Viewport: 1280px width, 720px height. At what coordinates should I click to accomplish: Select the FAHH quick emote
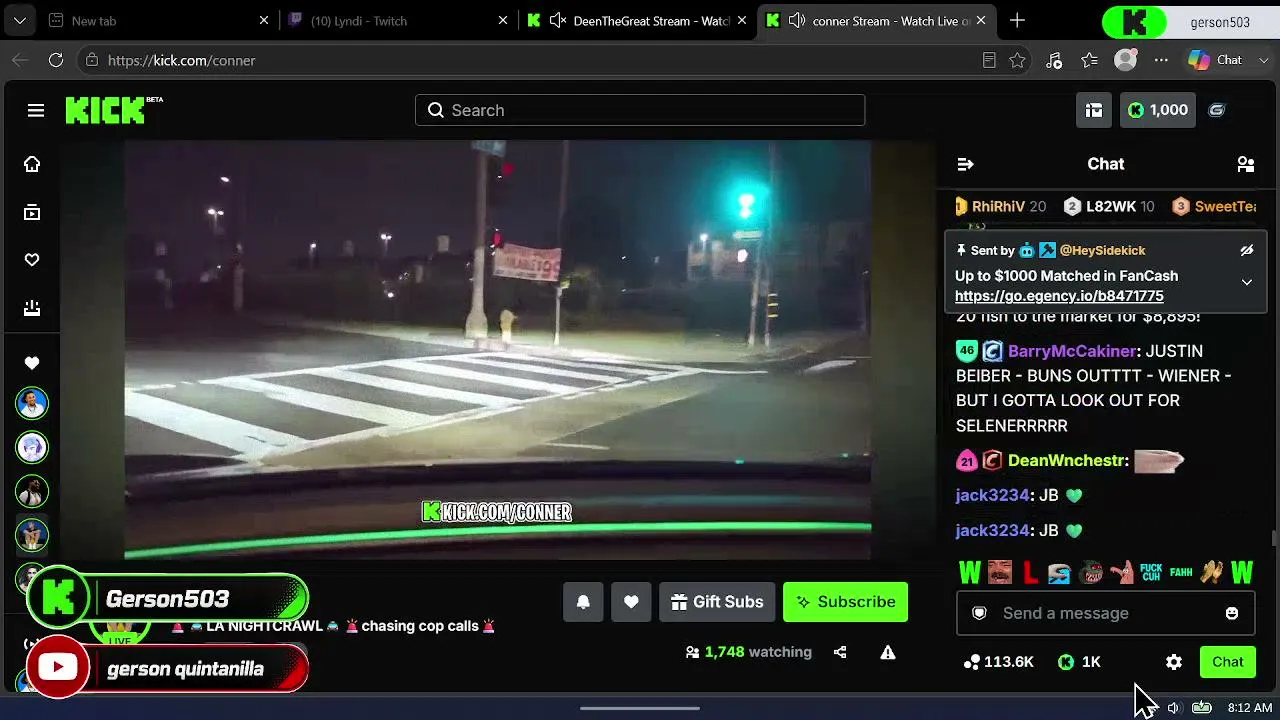coord(1181,573)
